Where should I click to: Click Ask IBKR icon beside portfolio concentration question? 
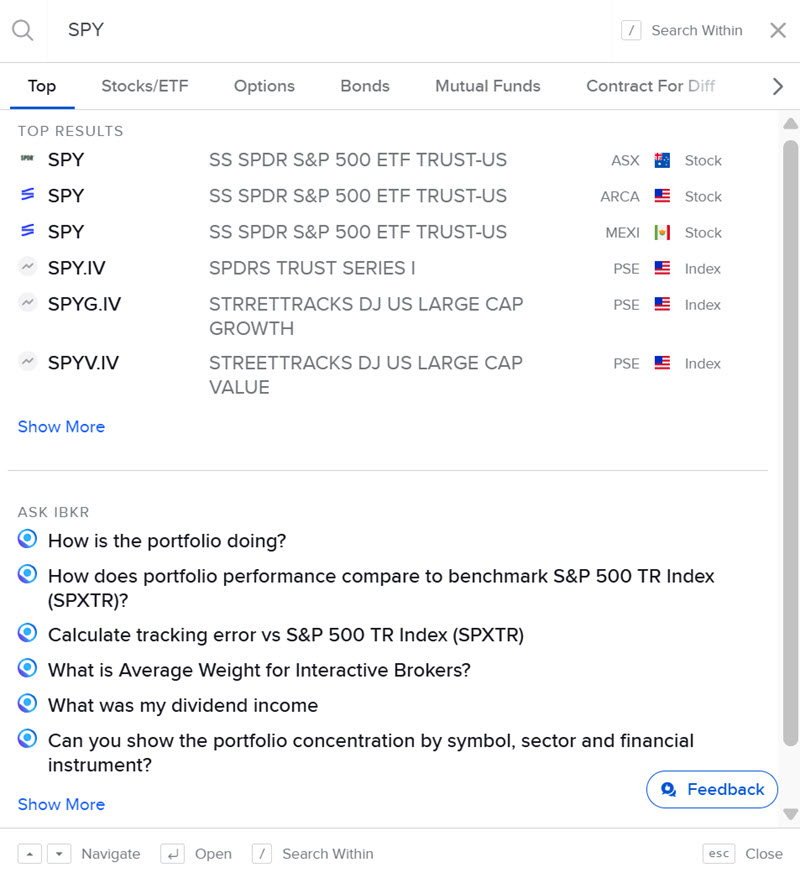(27, 739)
